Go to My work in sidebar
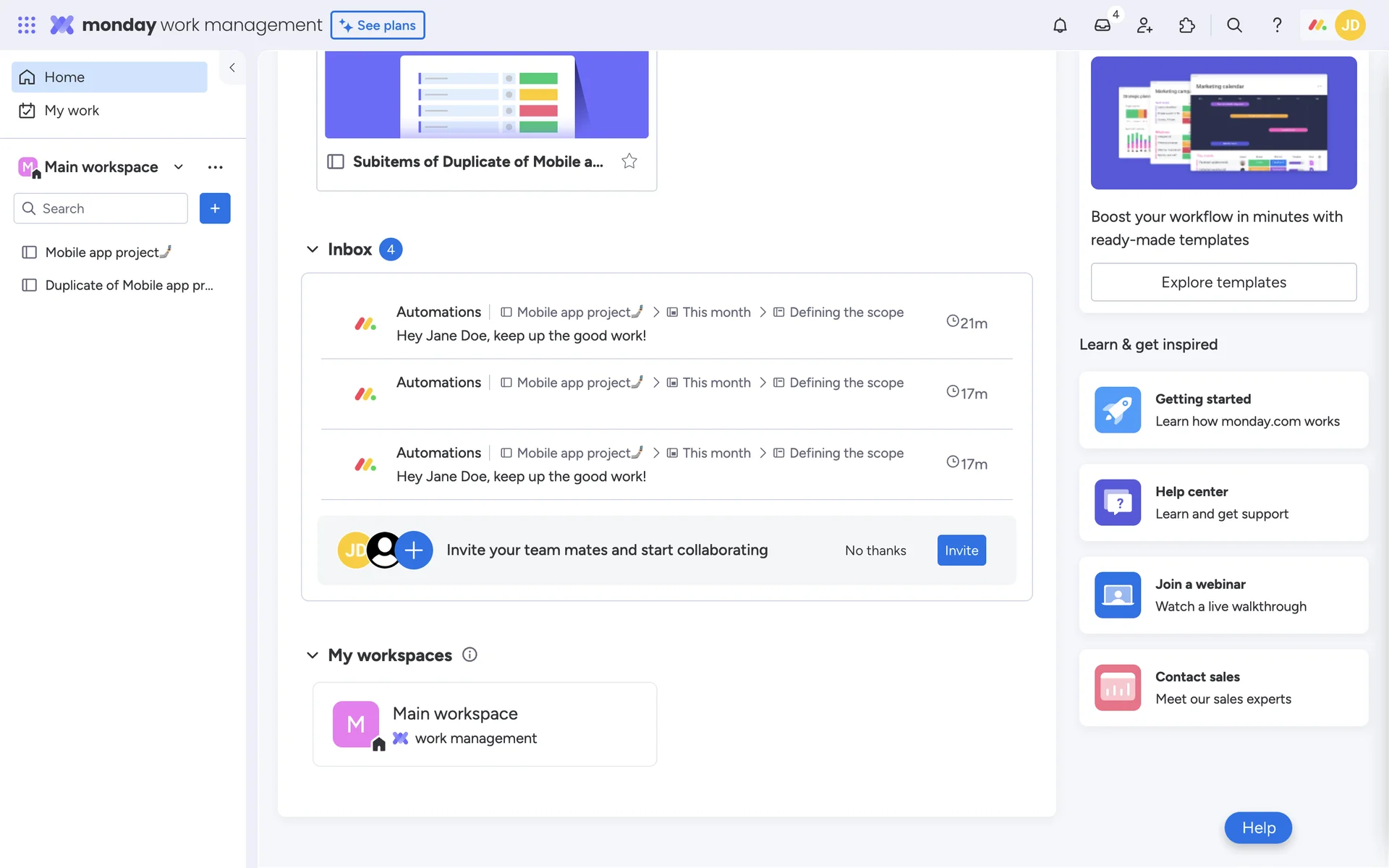This screenshot has width=1389, height=868. coord(72,111)
